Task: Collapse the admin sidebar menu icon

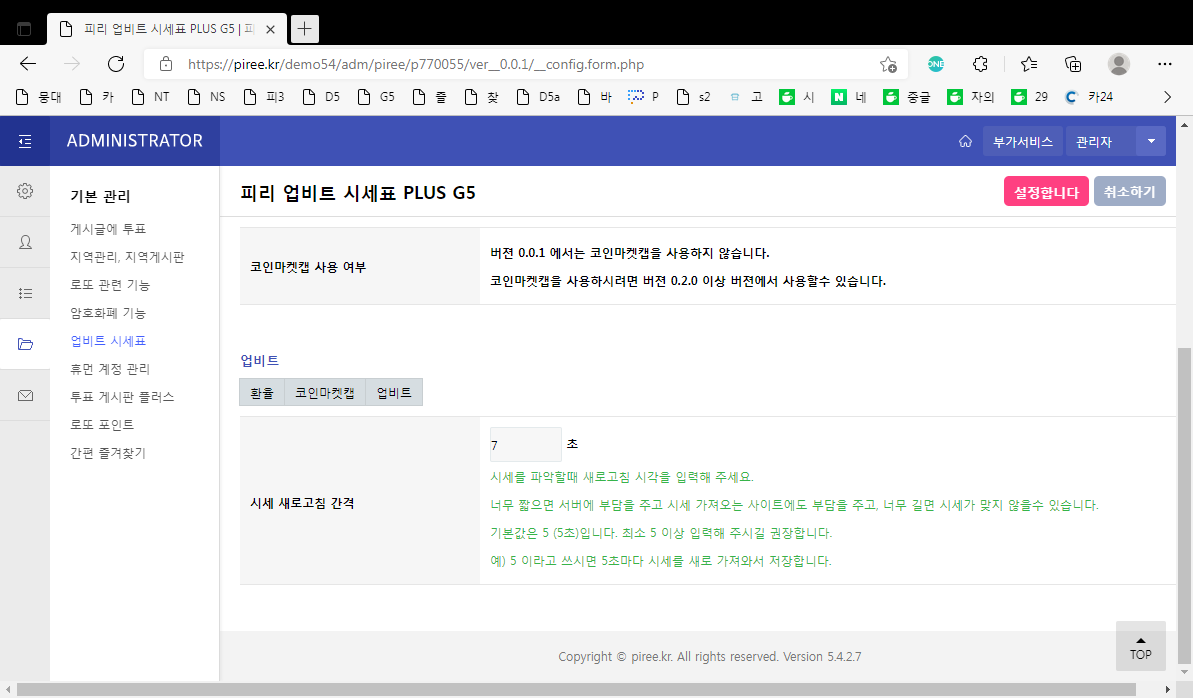Action: pyautogui.click(x=25, y=141)
